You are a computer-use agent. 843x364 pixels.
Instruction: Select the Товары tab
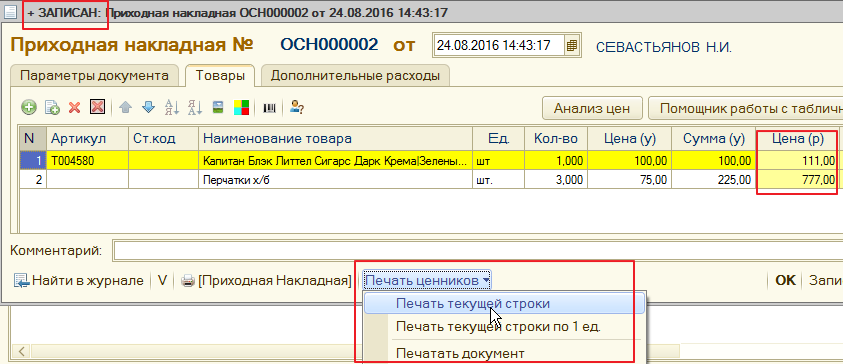coord(220,76)
